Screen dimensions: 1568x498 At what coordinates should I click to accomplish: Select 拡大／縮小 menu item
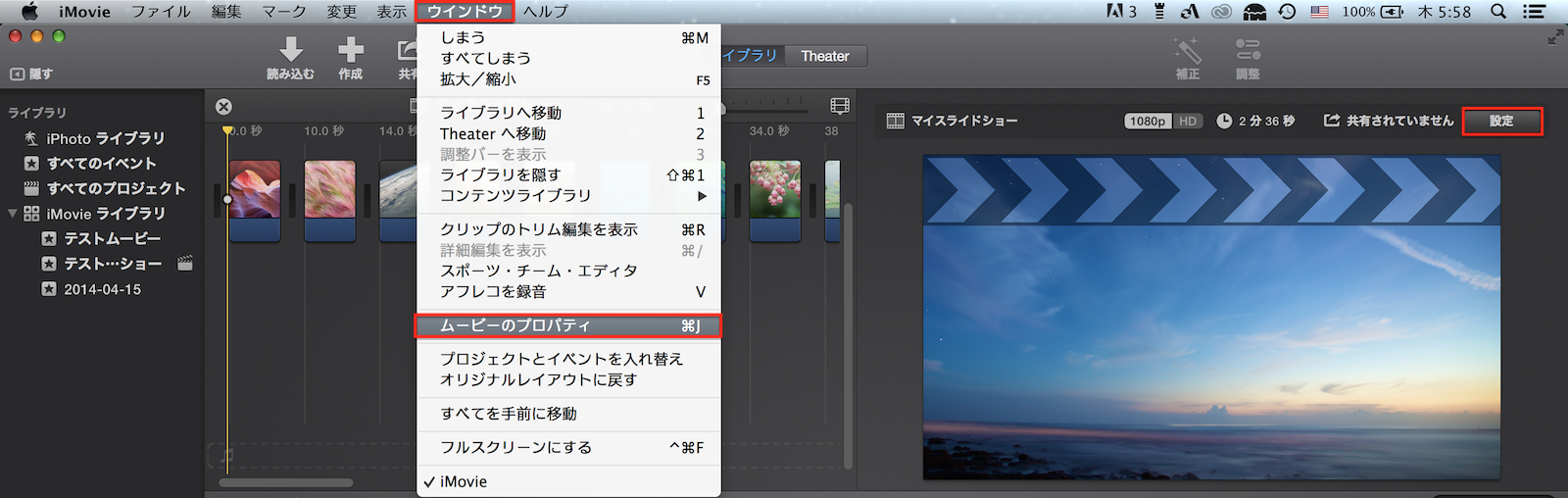(x=568, y=79)
